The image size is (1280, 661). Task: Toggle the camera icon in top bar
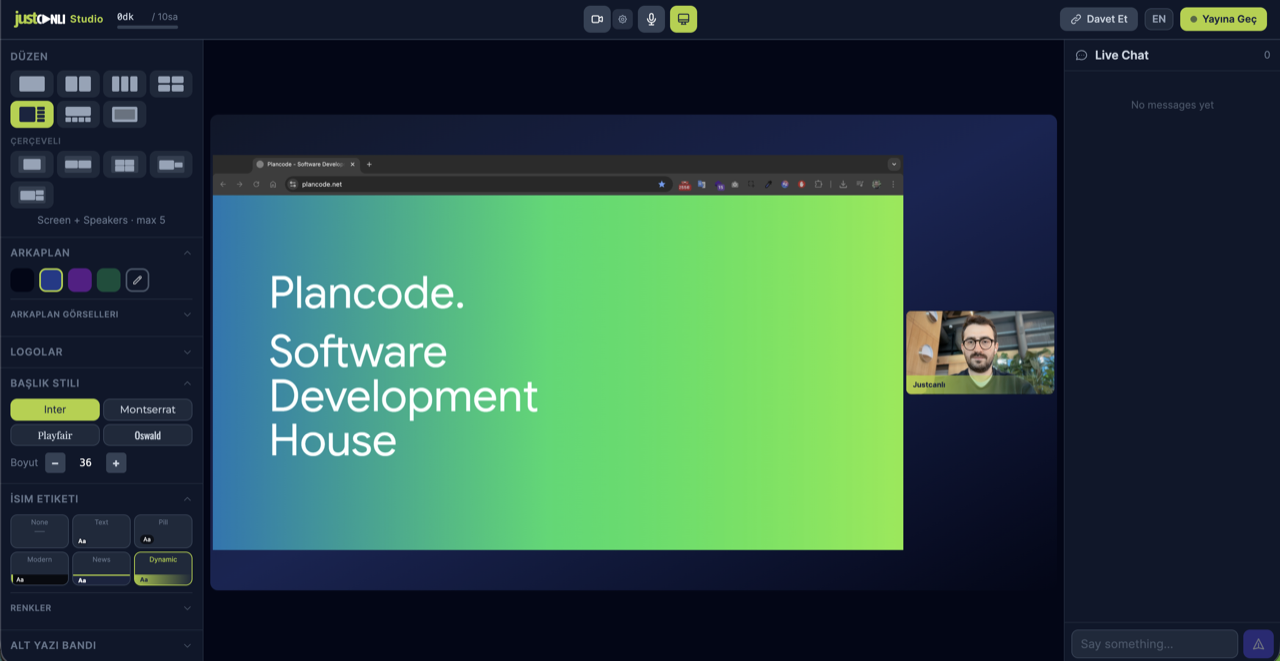click(597, 19)
